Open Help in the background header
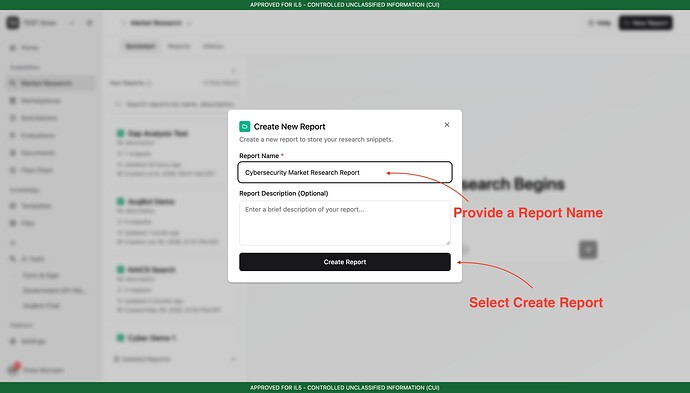 [600, 23]
